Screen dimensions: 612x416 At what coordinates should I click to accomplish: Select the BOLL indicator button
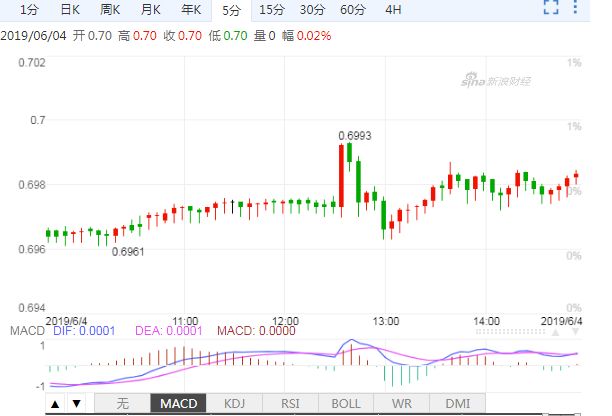pos(346,404)
